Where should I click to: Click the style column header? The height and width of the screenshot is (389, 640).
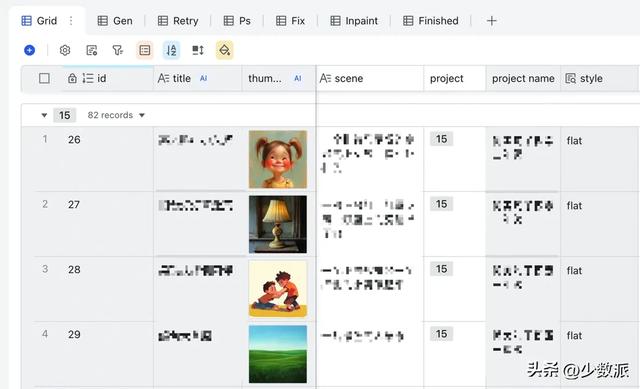point(599,78)
